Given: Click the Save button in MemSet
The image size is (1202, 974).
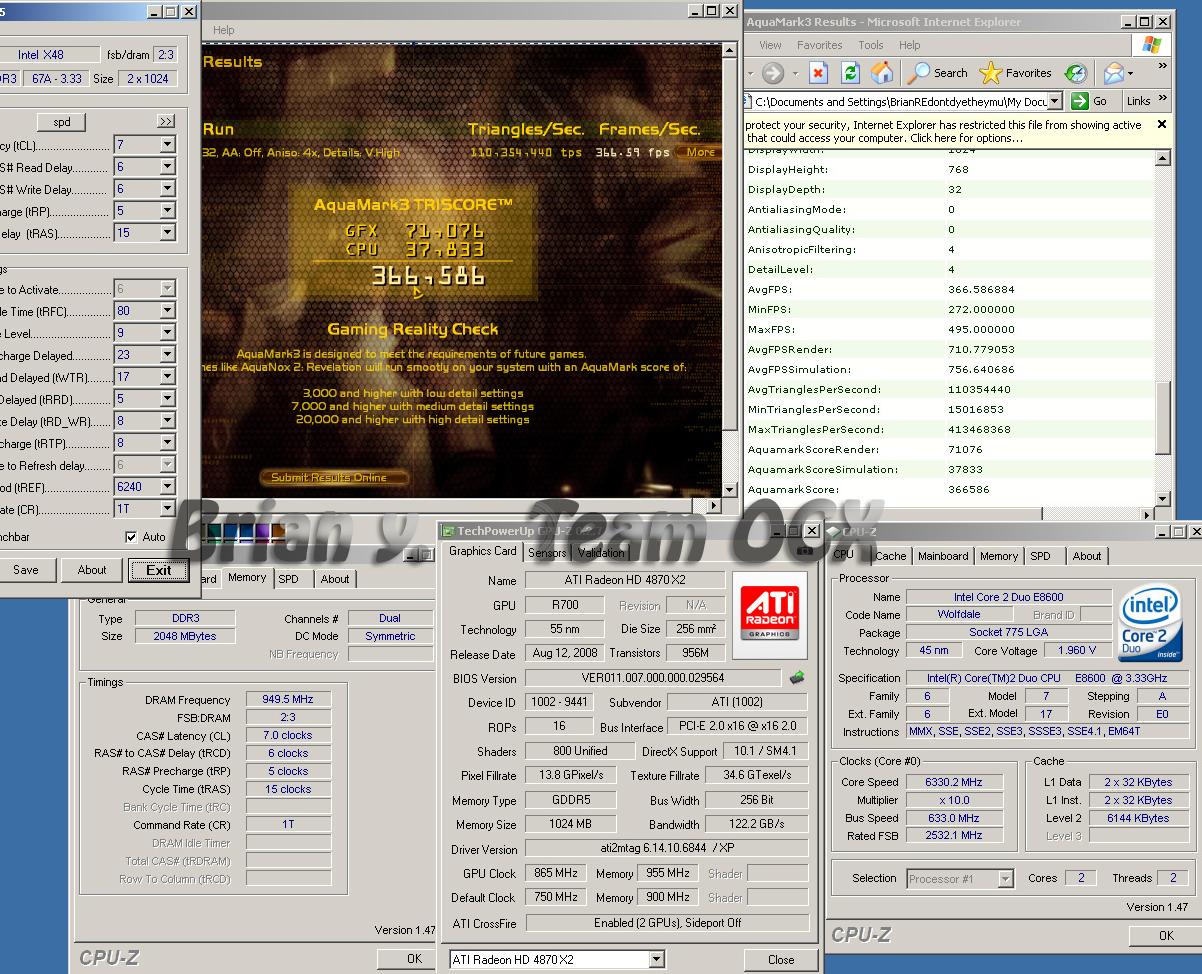Looking at the screenshot, I should click(x=26, y=570).
